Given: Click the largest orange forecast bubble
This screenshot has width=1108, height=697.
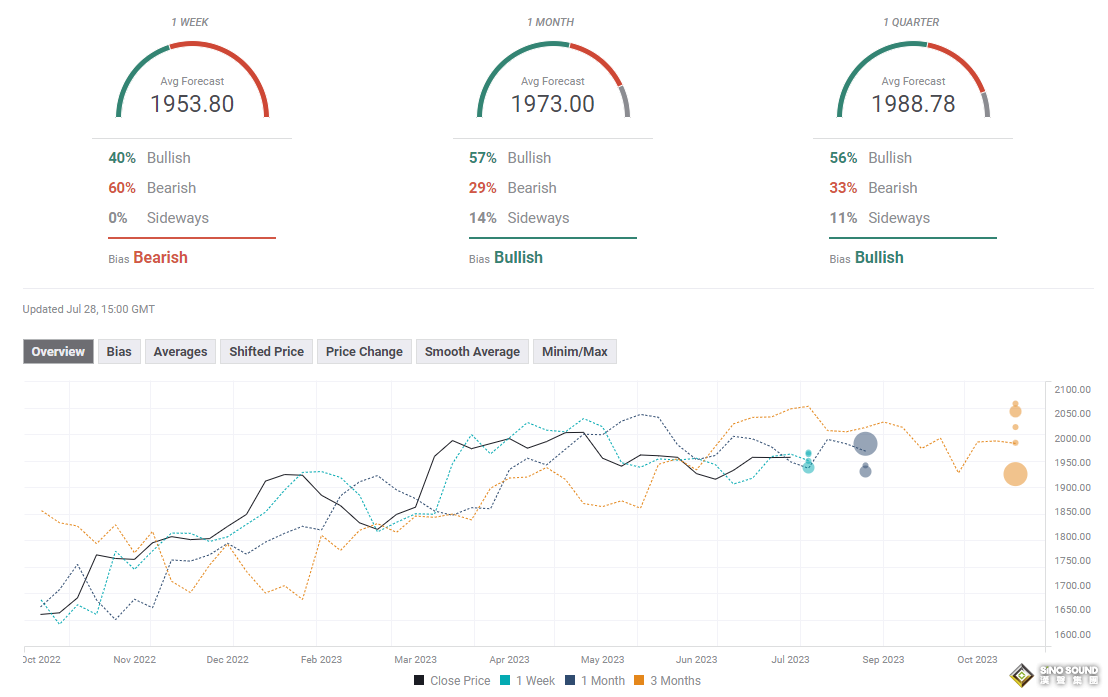Looking at the screenshot, I should click(1015, 475).
